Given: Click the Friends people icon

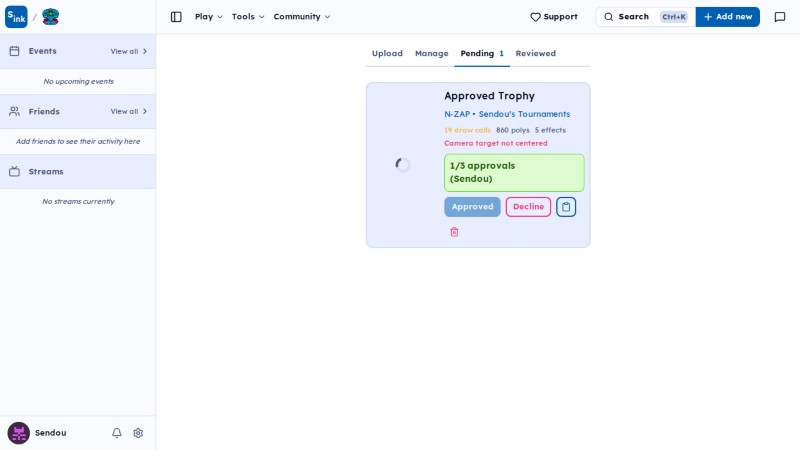Looking at the screenshot, I should click(x=14, y=111).
